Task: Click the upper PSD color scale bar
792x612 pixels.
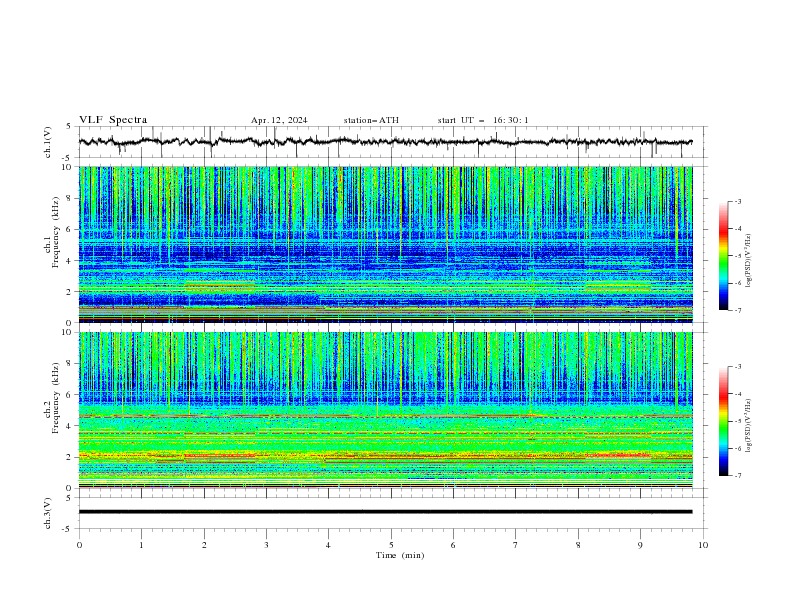Action: (724, 256)
